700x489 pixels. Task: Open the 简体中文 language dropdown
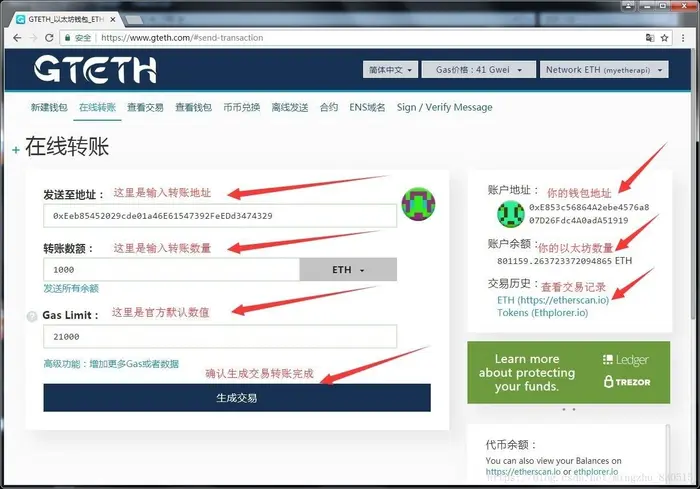click(390, 70)
